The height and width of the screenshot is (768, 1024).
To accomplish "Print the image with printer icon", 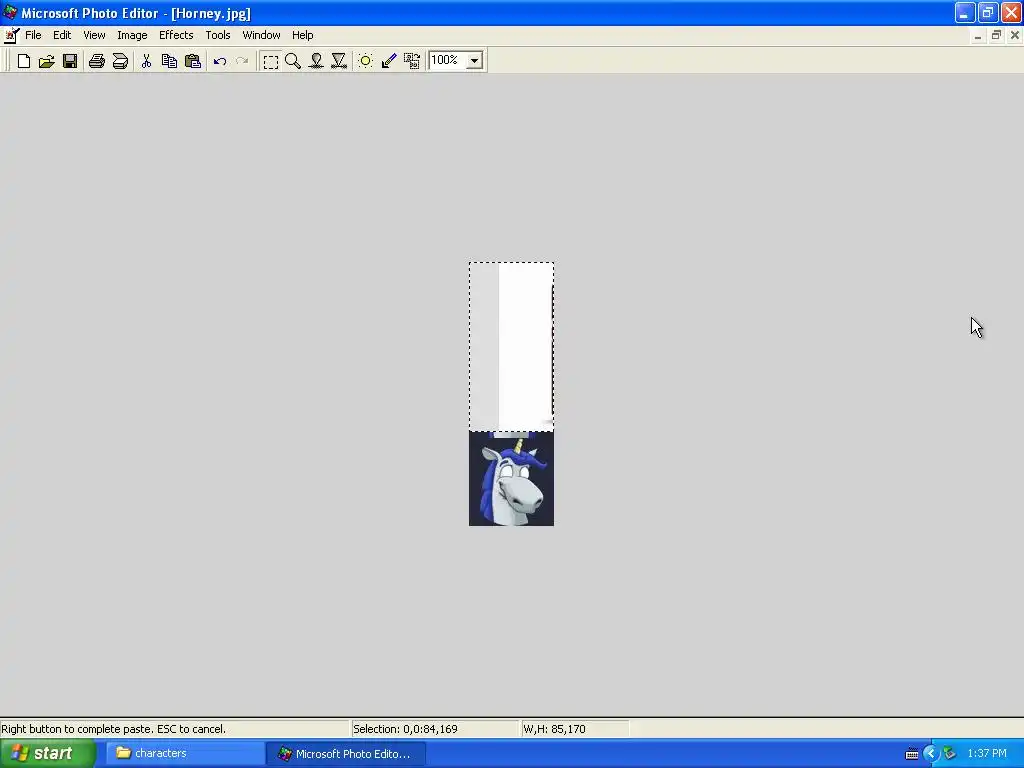I will click(97, 61).
